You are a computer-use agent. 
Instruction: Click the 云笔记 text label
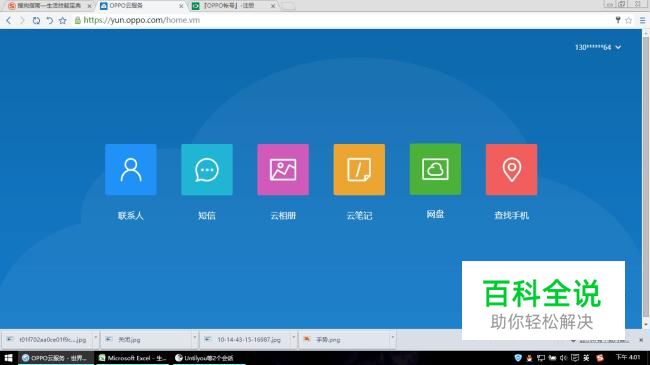[x=359, y=216]
